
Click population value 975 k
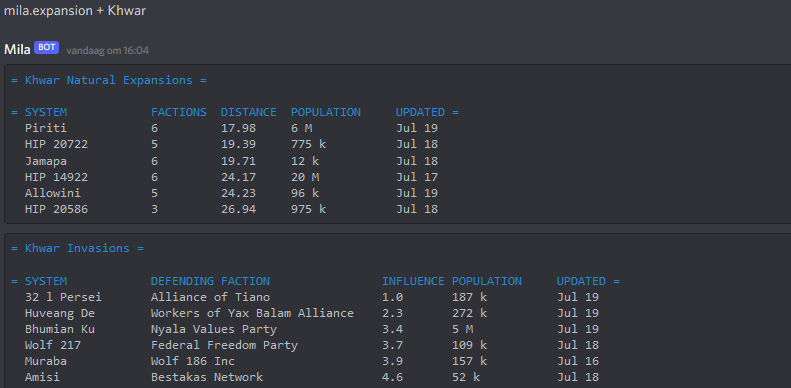pos(308,209)
